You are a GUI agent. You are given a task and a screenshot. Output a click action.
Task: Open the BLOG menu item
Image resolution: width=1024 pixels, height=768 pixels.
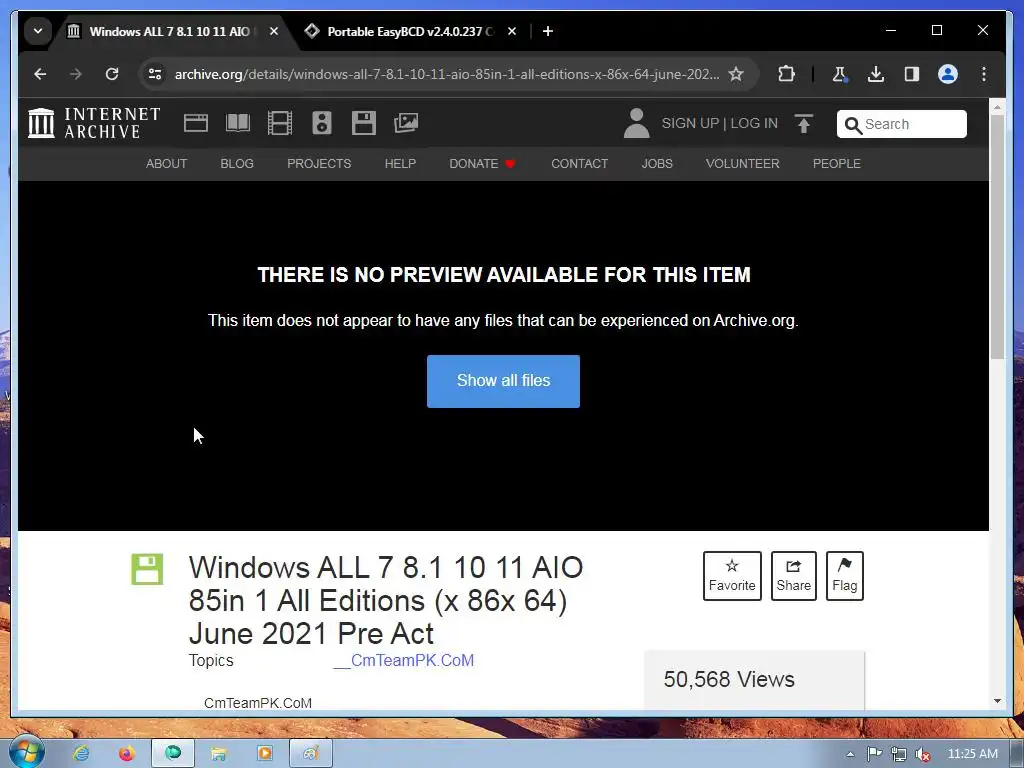click(x=237, y=164)
